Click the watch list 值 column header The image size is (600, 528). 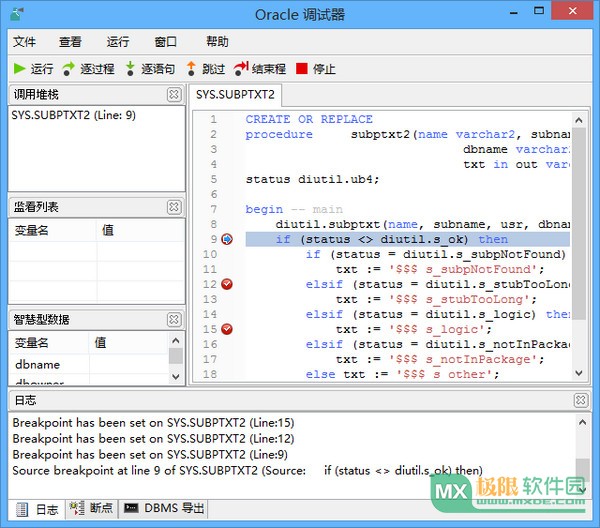coord(141,230)
